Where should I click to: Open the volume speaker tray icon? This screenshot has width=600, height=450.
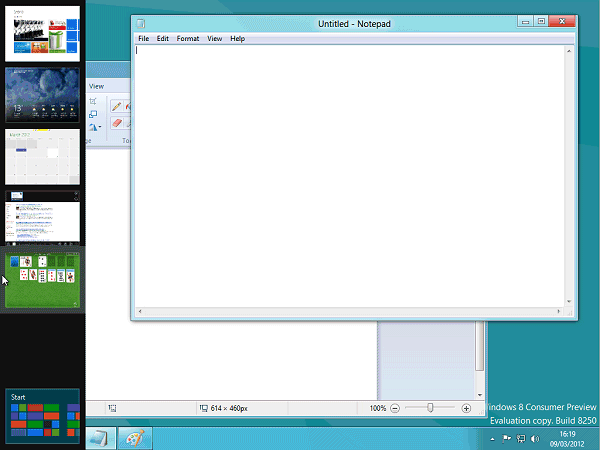[x=535, y=439]
